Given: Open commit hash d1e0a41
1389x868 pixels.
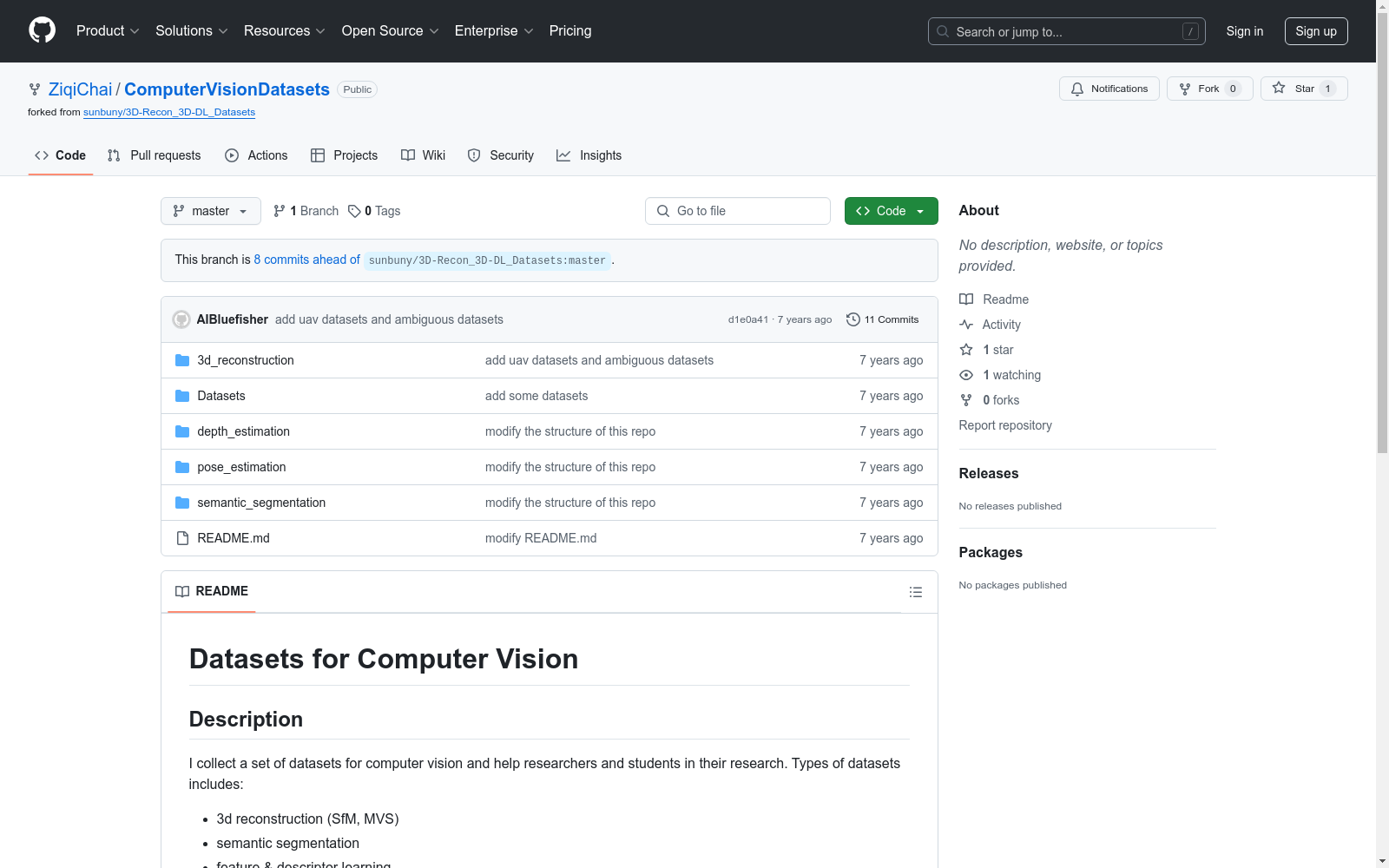Looking at the screenshot, I should click(x=748, y=319).
